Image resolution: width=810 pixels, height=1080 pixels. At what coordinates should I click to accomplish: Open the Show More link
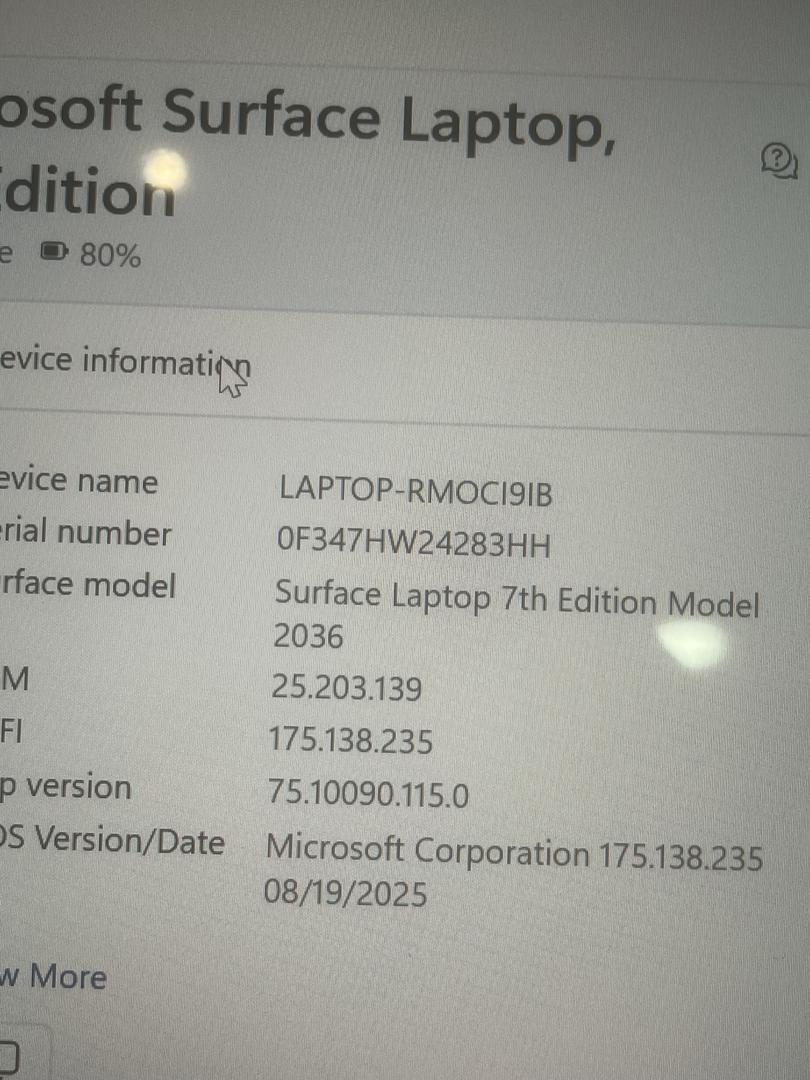[53, 977]
